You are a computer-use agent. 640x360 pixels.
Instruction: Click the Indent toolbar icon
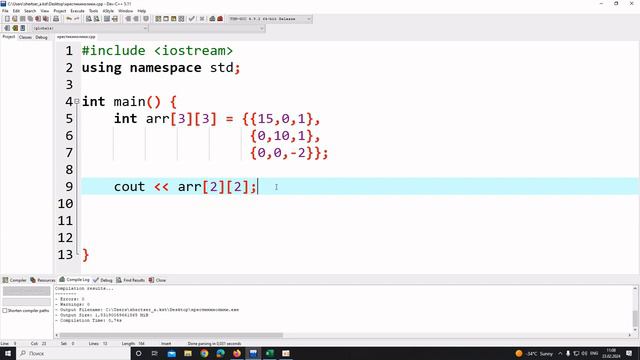coord(107,19)
